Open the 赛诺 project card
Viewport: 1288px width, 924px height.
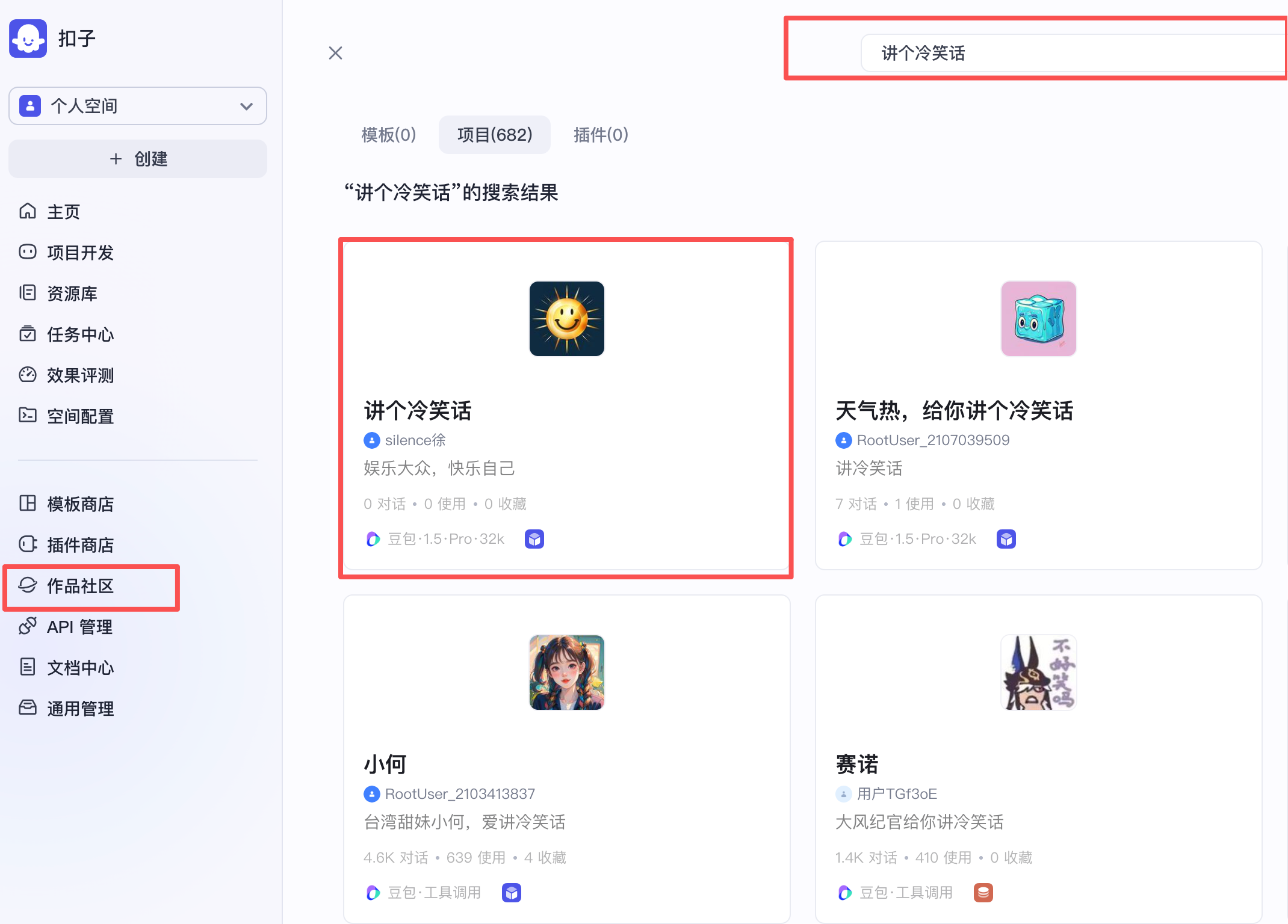[x=1038, y=758]
